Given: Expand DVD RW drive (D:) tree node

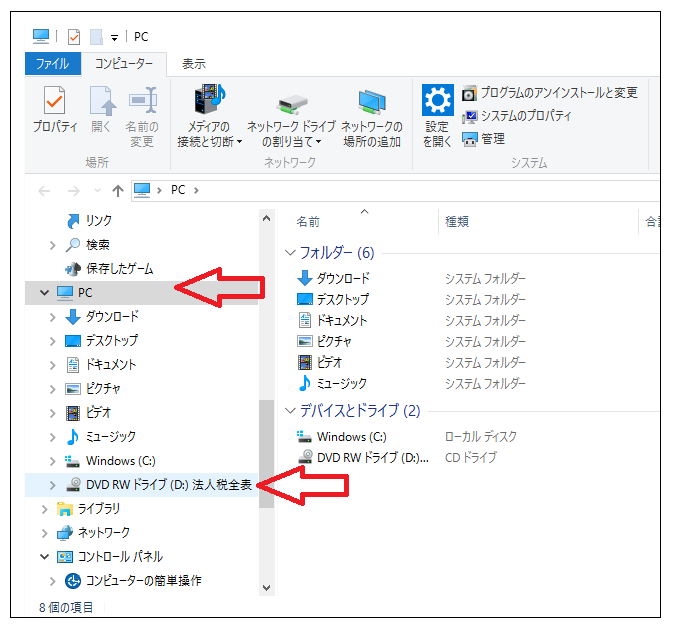Looking at the screenshot, I should click(53, 485).
